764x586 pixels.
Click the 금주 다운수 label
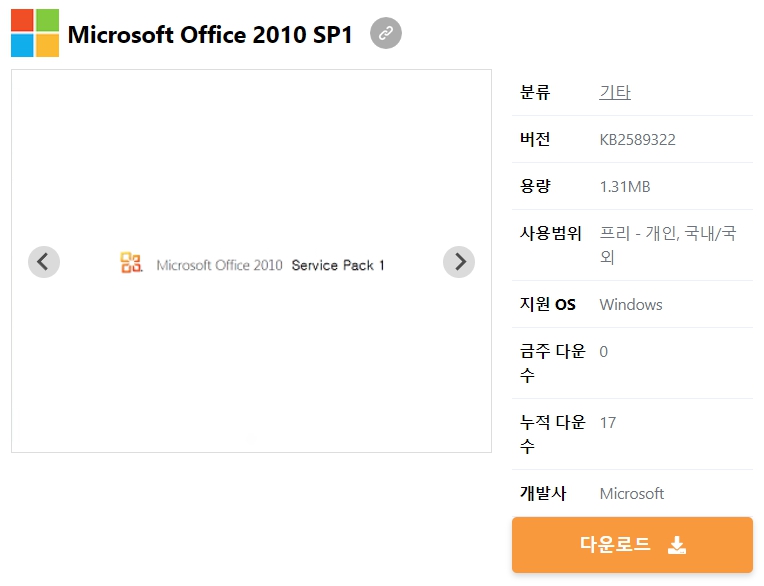[552, 363]
